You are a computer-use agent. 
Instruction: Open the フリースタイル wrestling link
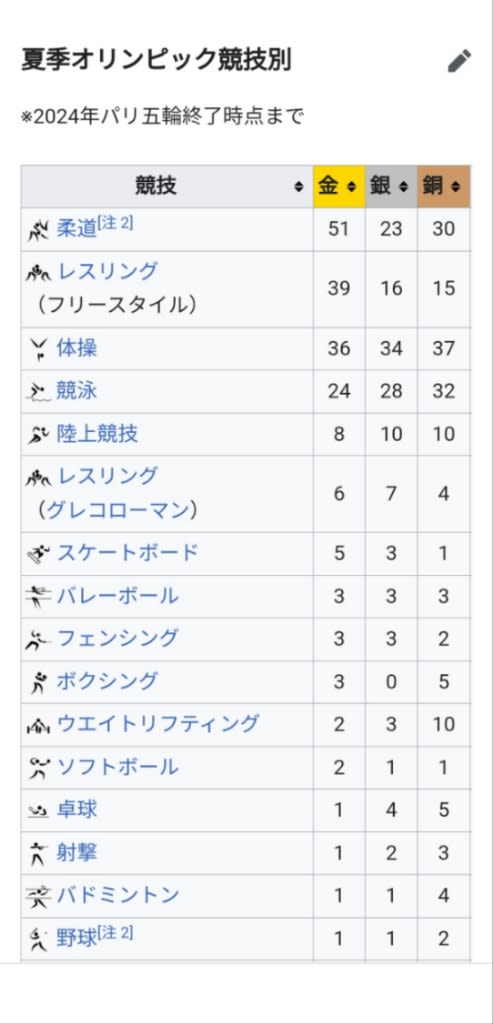click(x=108, y=270)
